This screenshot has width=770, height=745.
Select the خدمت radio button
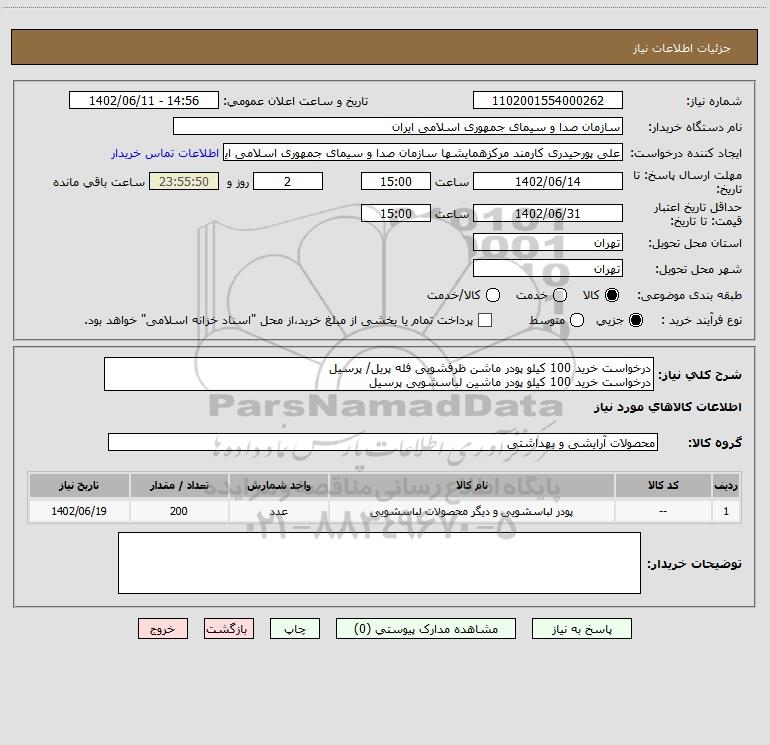point(560,295)
